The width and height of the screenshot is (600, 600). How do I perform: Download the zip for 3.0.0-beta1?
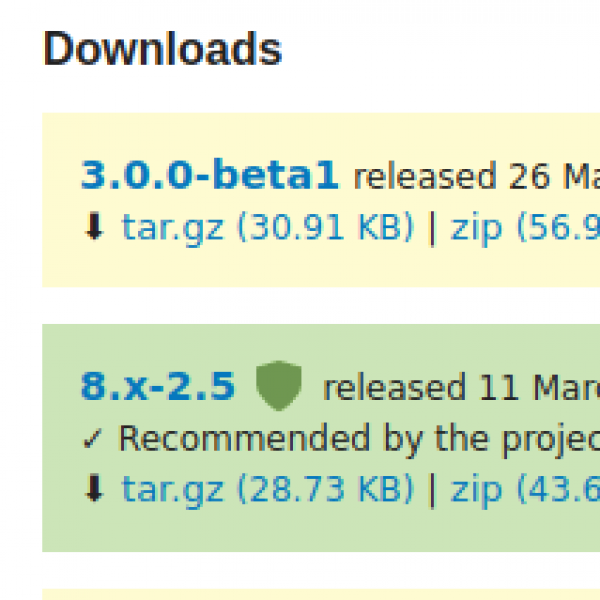pyautogui.click(x=524, y=228)
